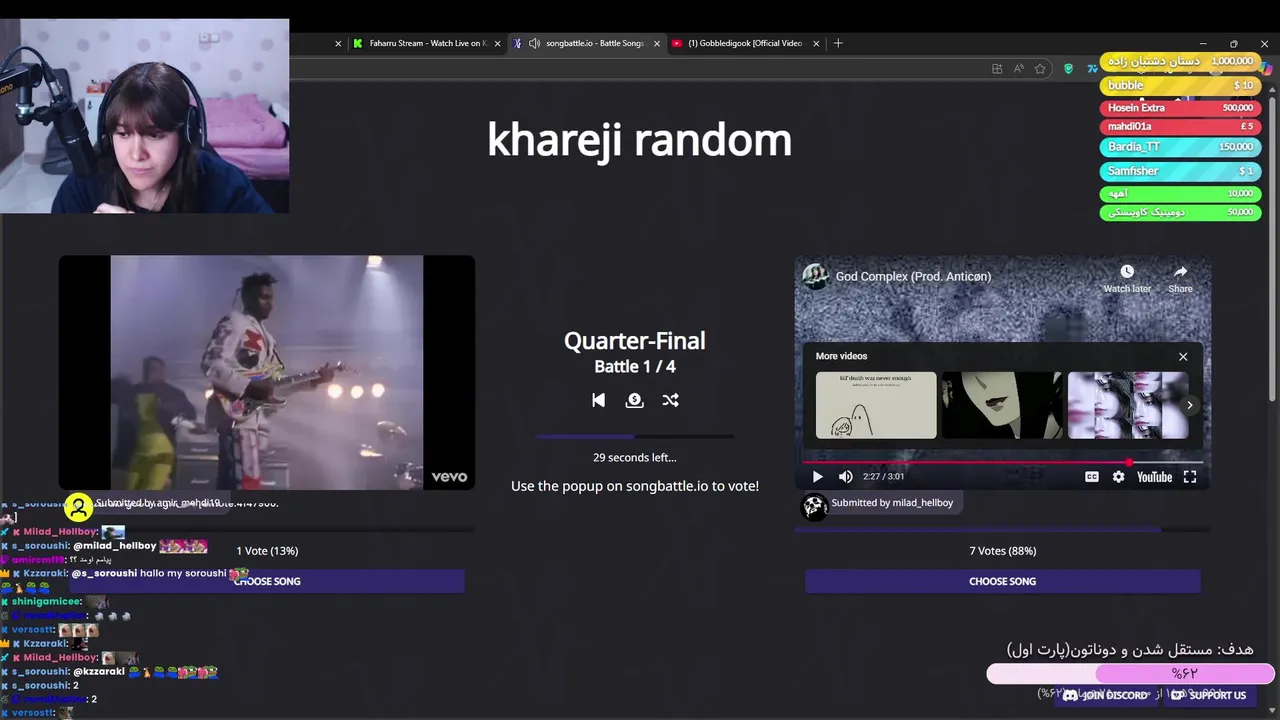Share the God Complex video

[x=1180, y=279]
